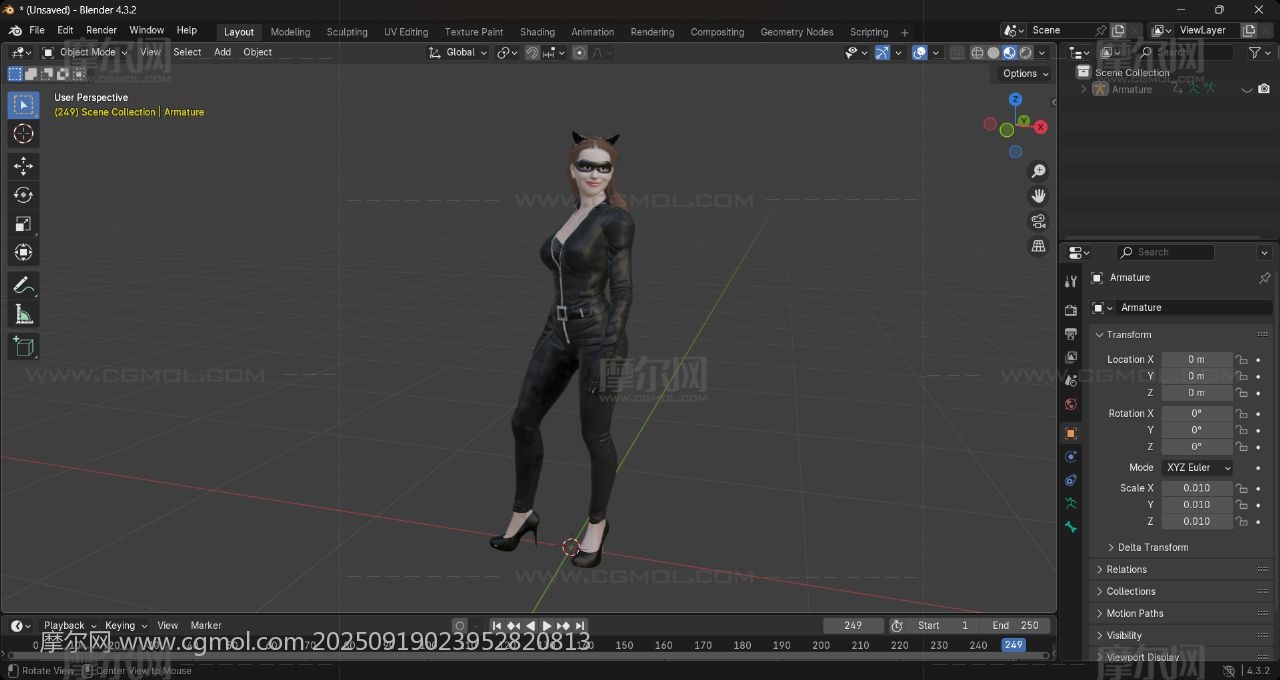Switch viewport to wireframe shading
Image resolution: width=1280 pixels, height=680 pixels.
[977, 52]
